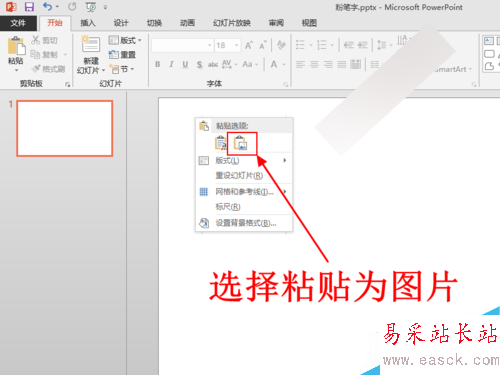The height and width of the screenshot is (375, 500).
Task: Center align text
Action: coord(314,64)
